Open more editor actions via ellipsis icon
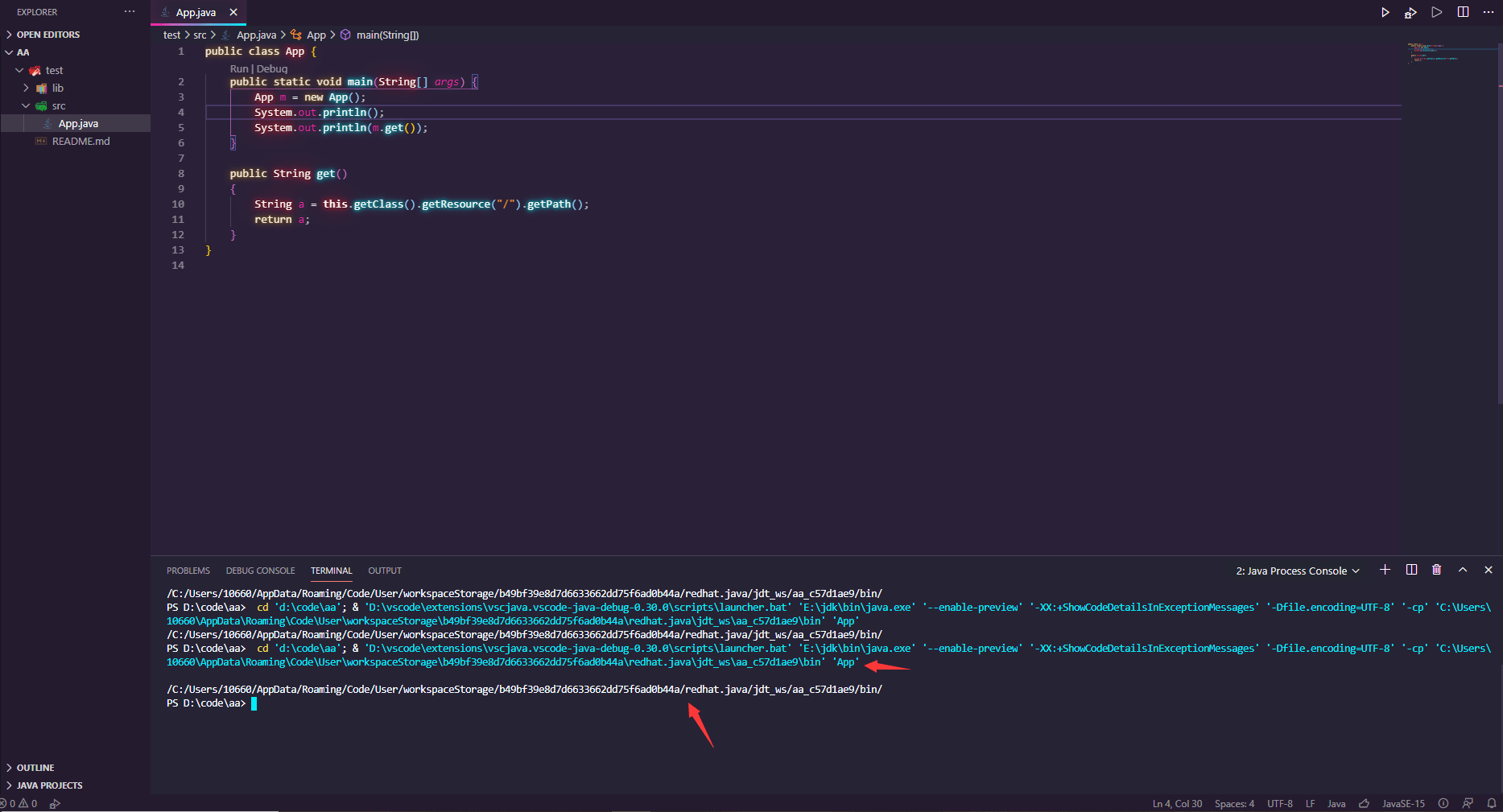This screenshot has height=812, width=1503. [1489, 12]
